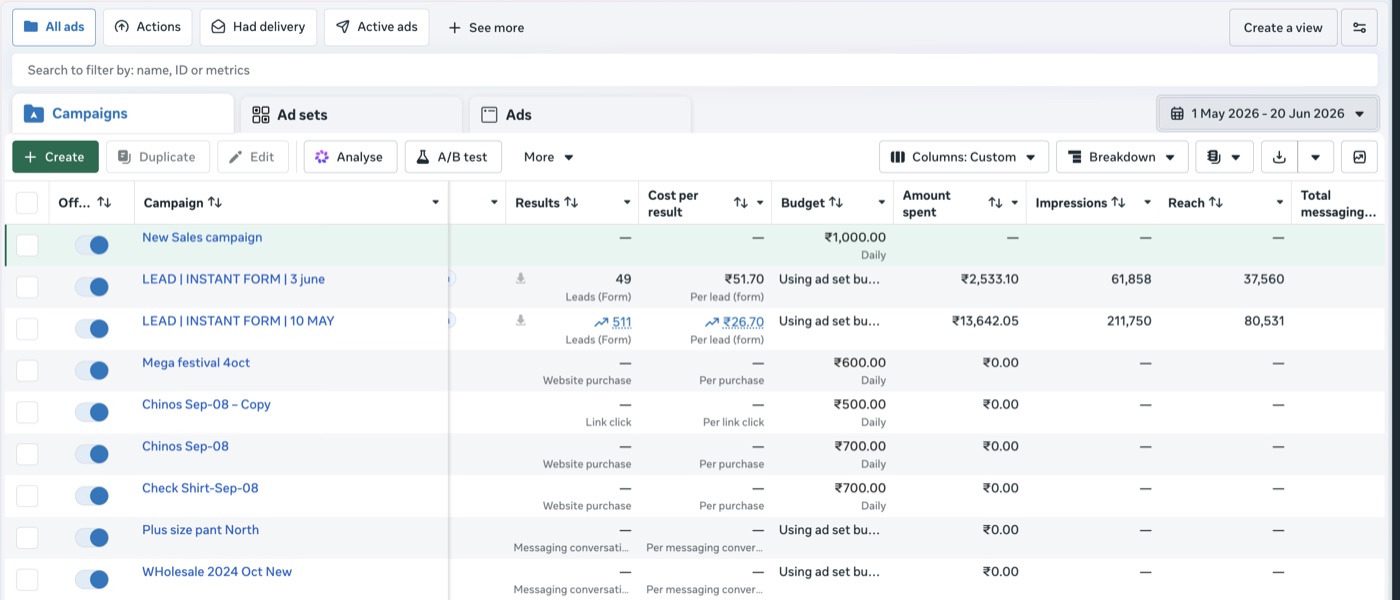The image size is (1400, 600).
Task: Click sort arrows in the Off/On column header
Action: coord(104,203)
